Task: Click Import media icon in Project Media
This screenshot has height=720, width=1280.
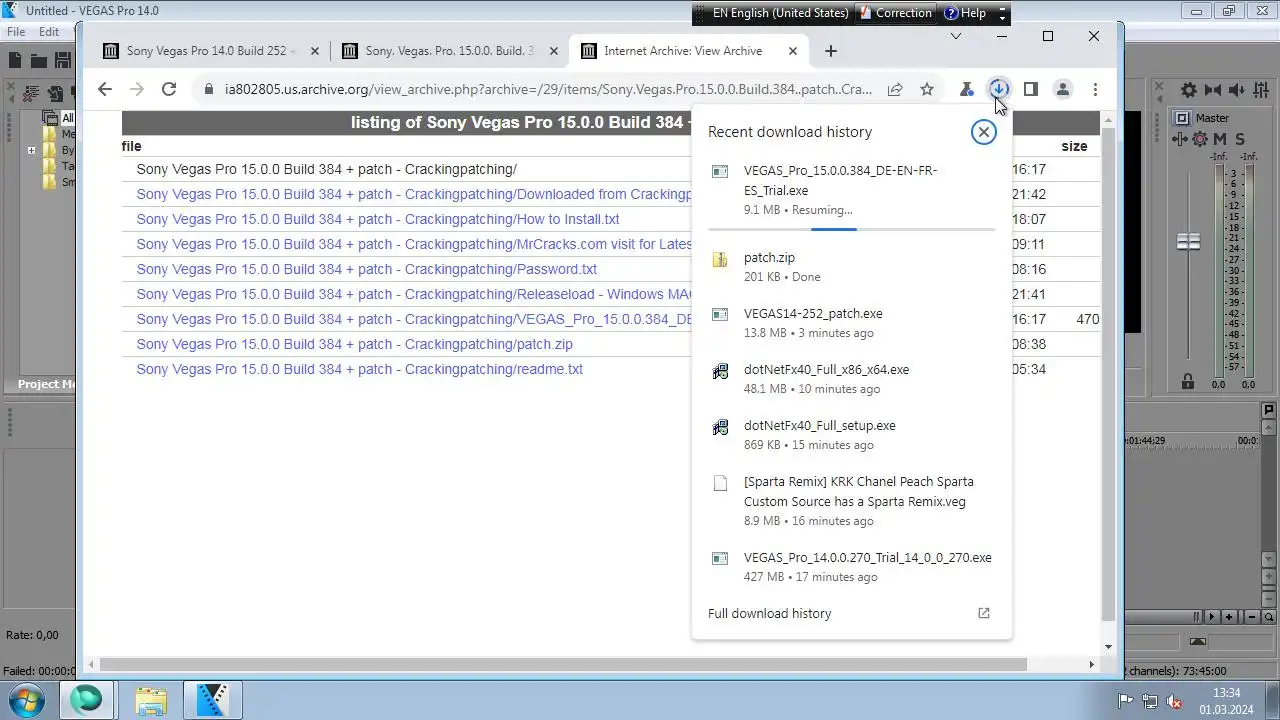Action: [55, 94]
